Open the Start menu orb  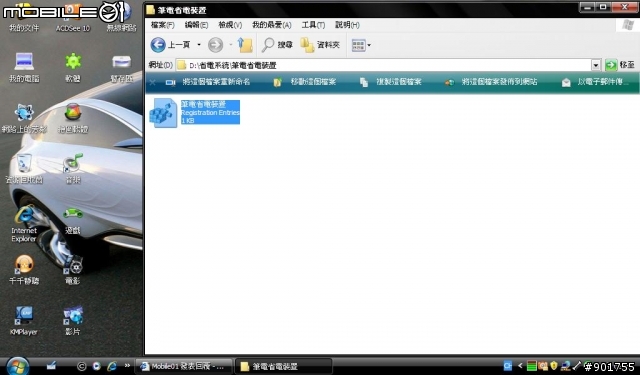pos(18,366)
